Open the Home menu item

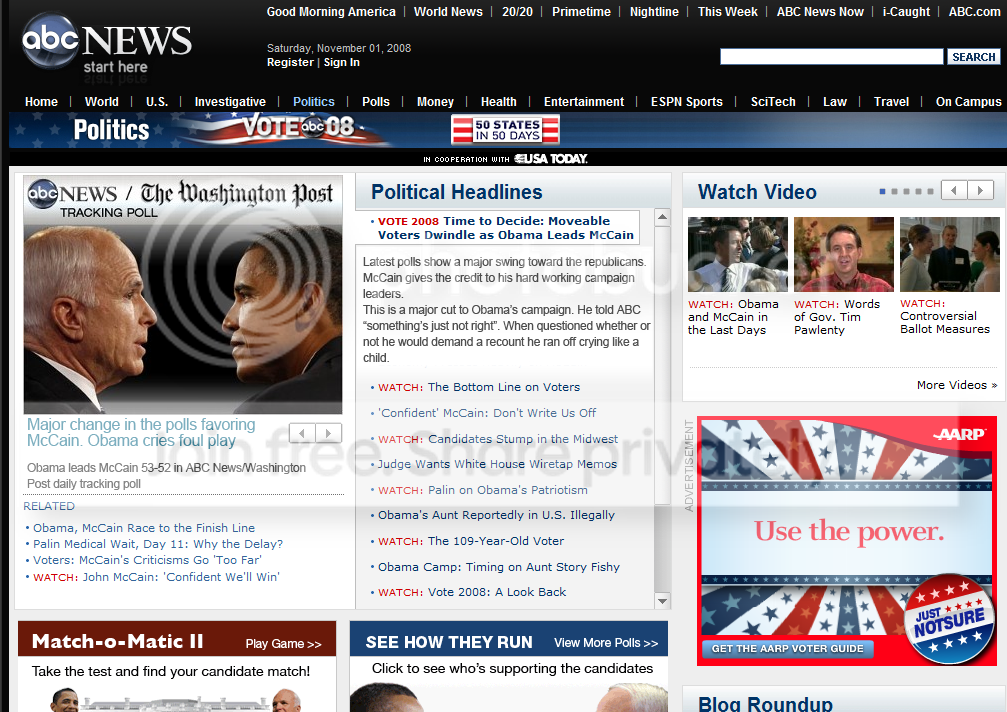tap(41, 101)
